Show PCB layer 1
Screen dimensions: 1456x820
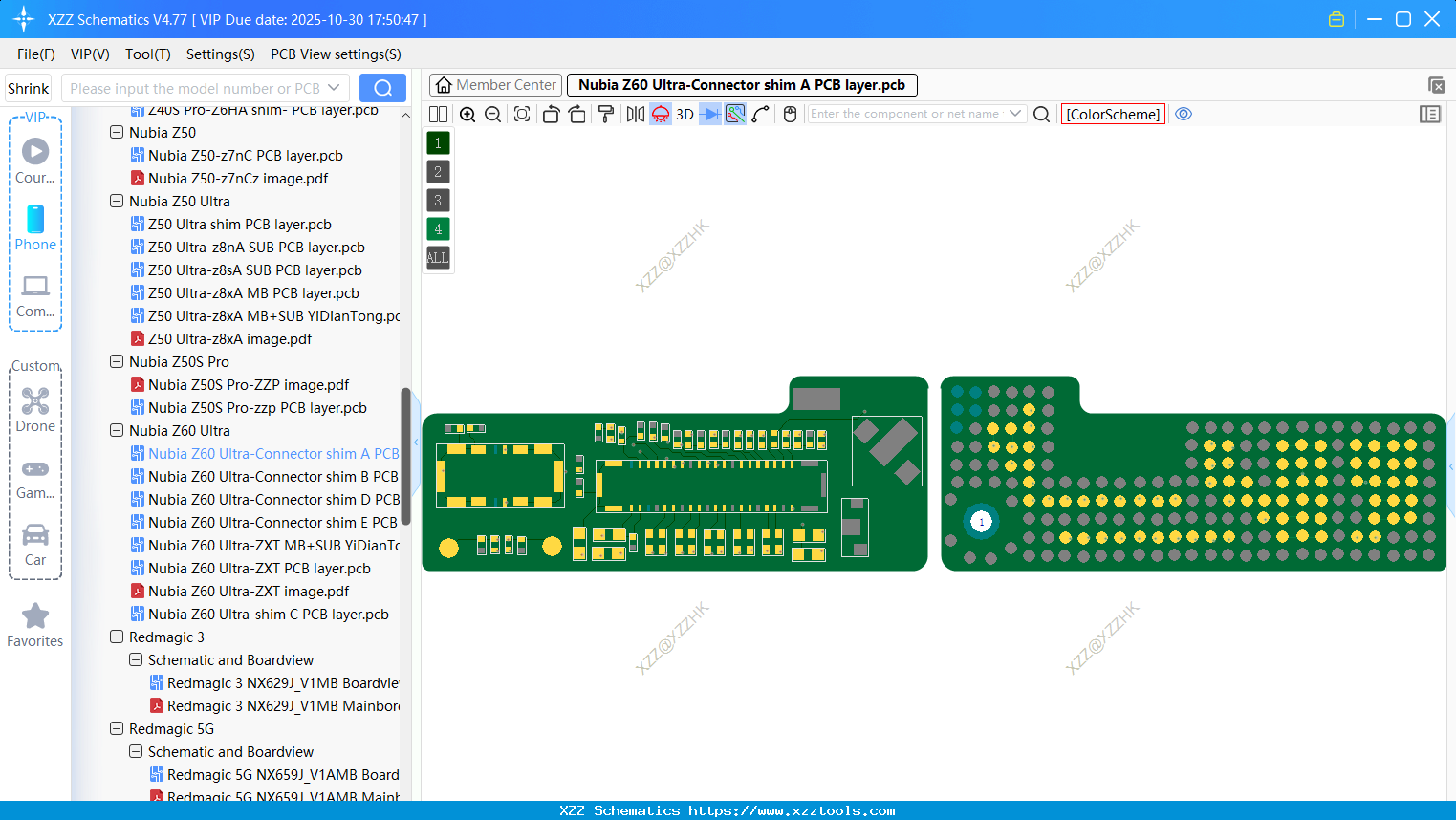[x=438, y=143]
